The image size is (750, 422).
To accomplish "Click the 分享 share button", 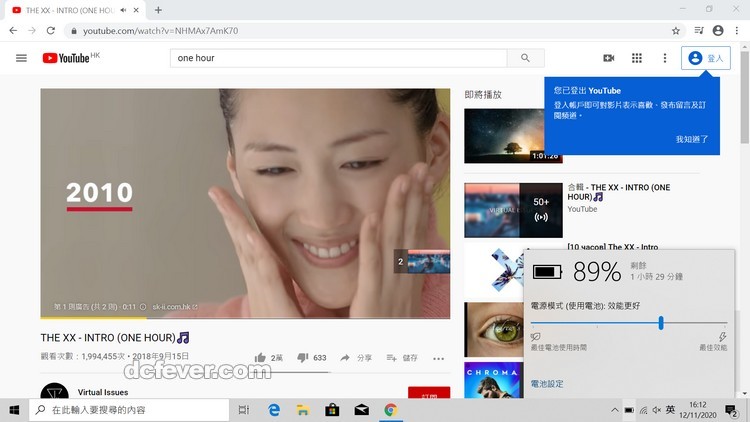I will [x=356, y=357].
